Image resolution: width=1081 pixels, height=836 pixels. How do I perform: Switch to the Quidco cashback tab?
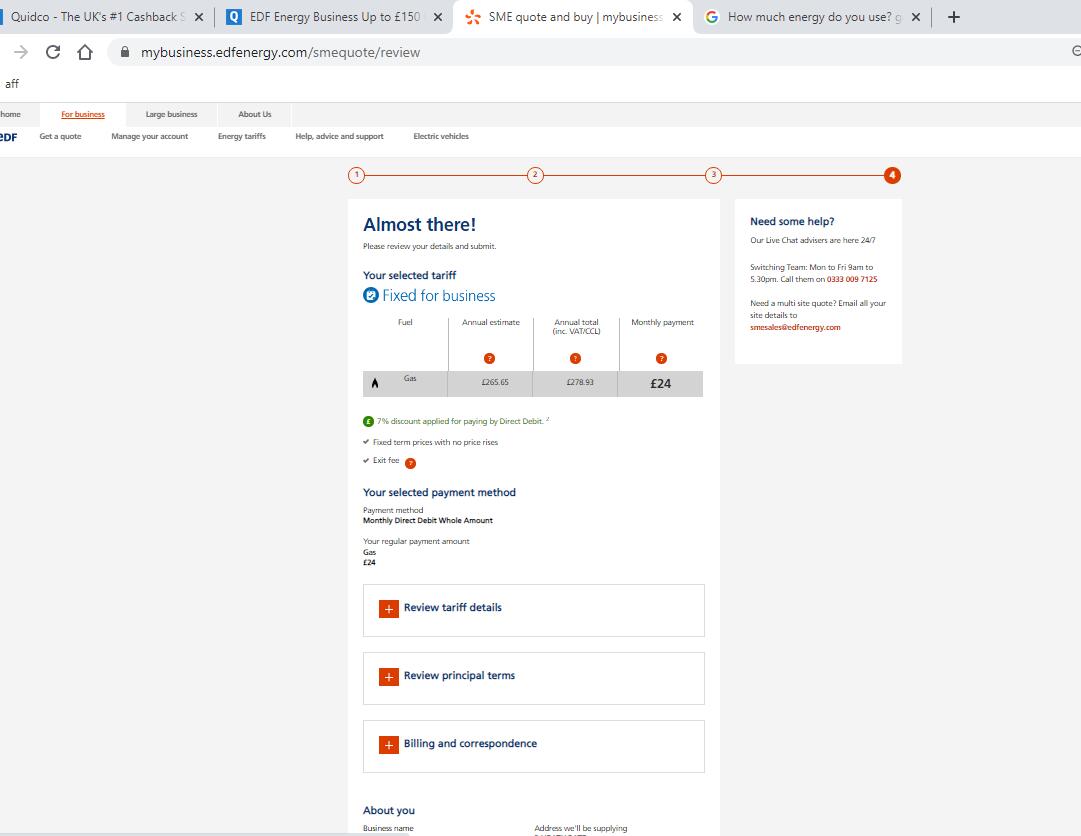point(97,17)
